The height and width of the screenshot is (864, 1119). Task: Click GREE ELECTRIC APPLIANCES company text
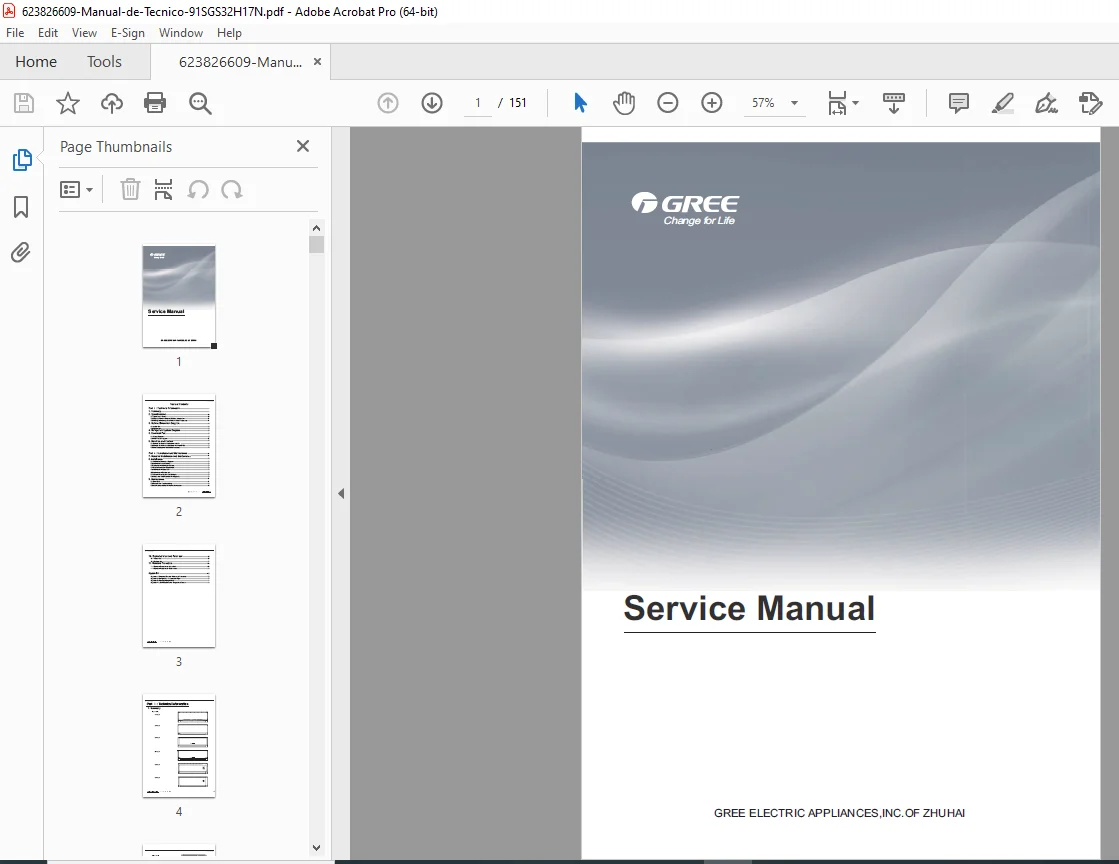pos(839,813)
